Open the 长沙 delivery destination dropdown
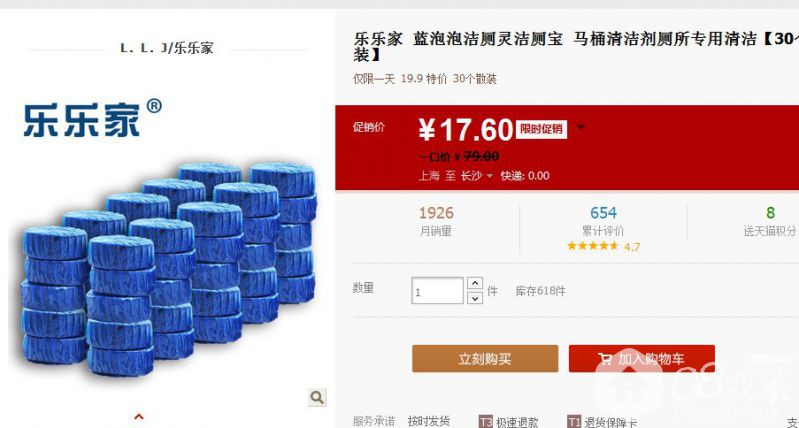The height and width of the screenshot is (428, 799). 477,176
